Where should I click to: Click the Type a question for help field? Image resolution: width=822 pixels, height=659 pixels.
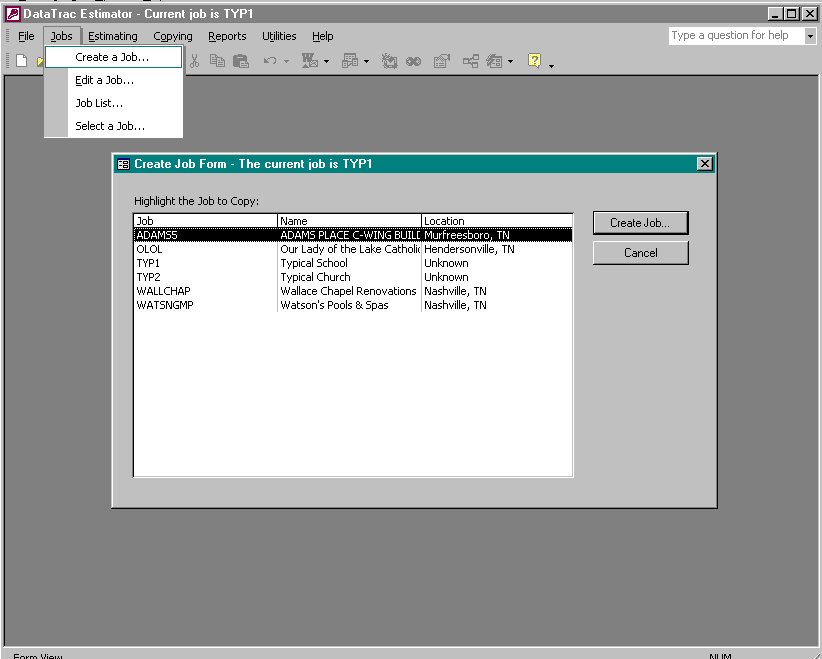tap(736, 36)
